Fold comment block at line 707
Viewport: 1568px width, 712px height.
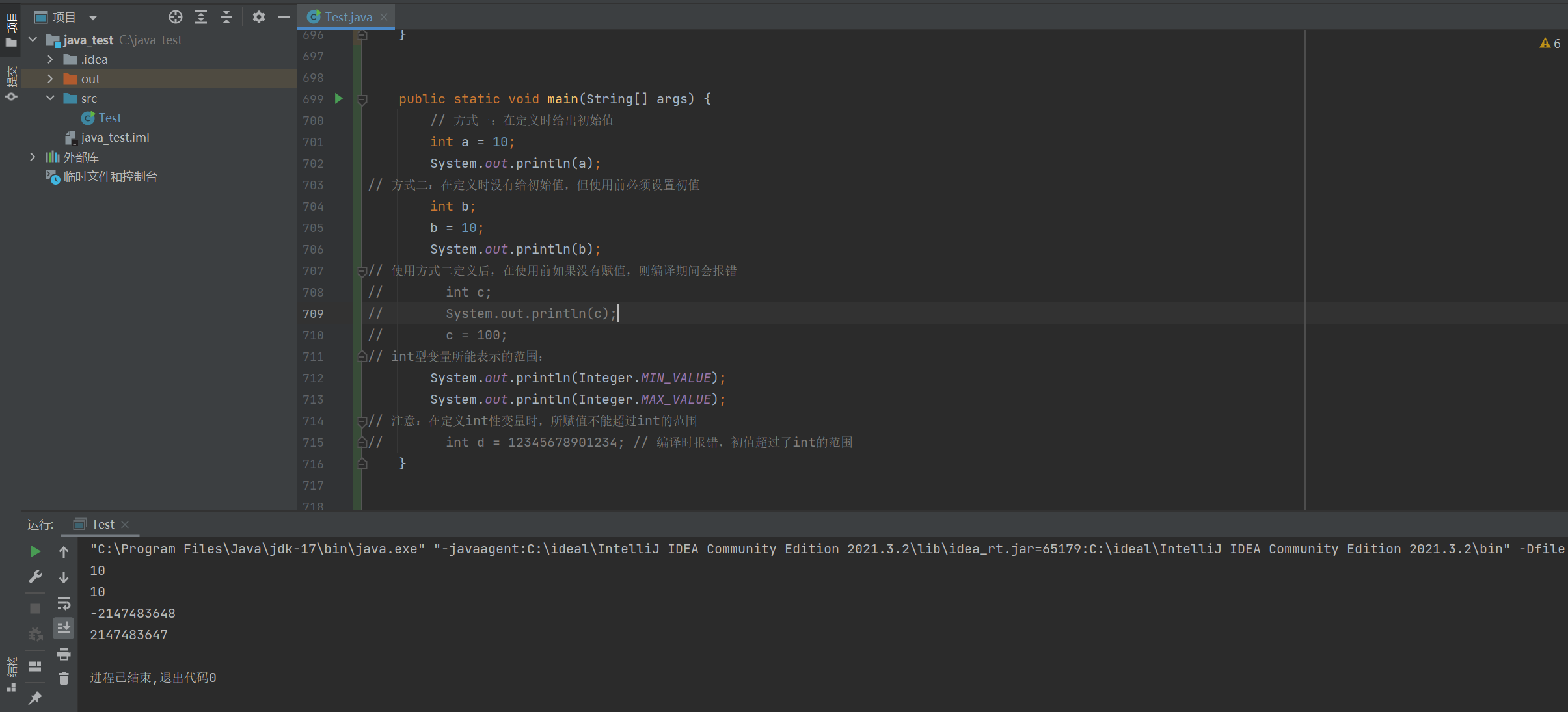[362, 271]
